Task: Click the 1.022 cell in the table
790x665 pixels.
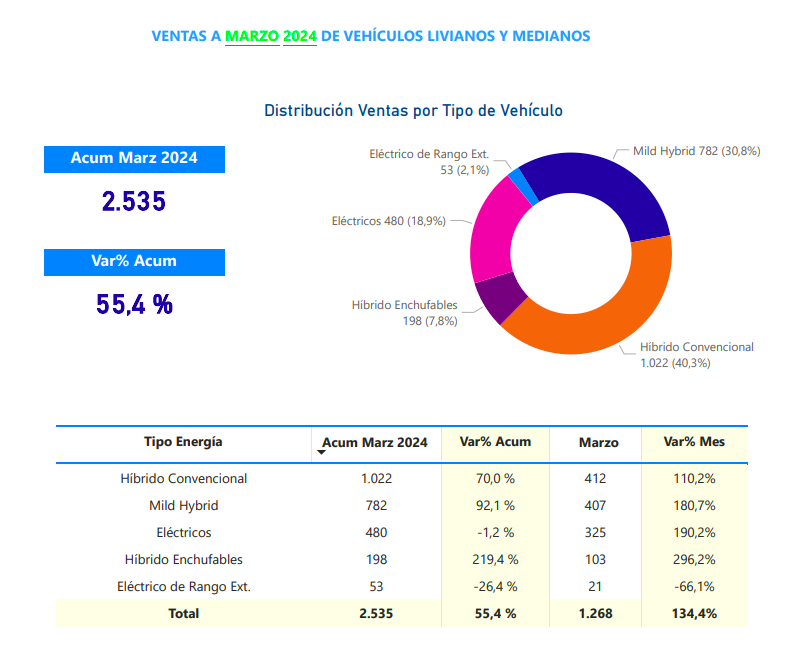Action: (376, 479)
